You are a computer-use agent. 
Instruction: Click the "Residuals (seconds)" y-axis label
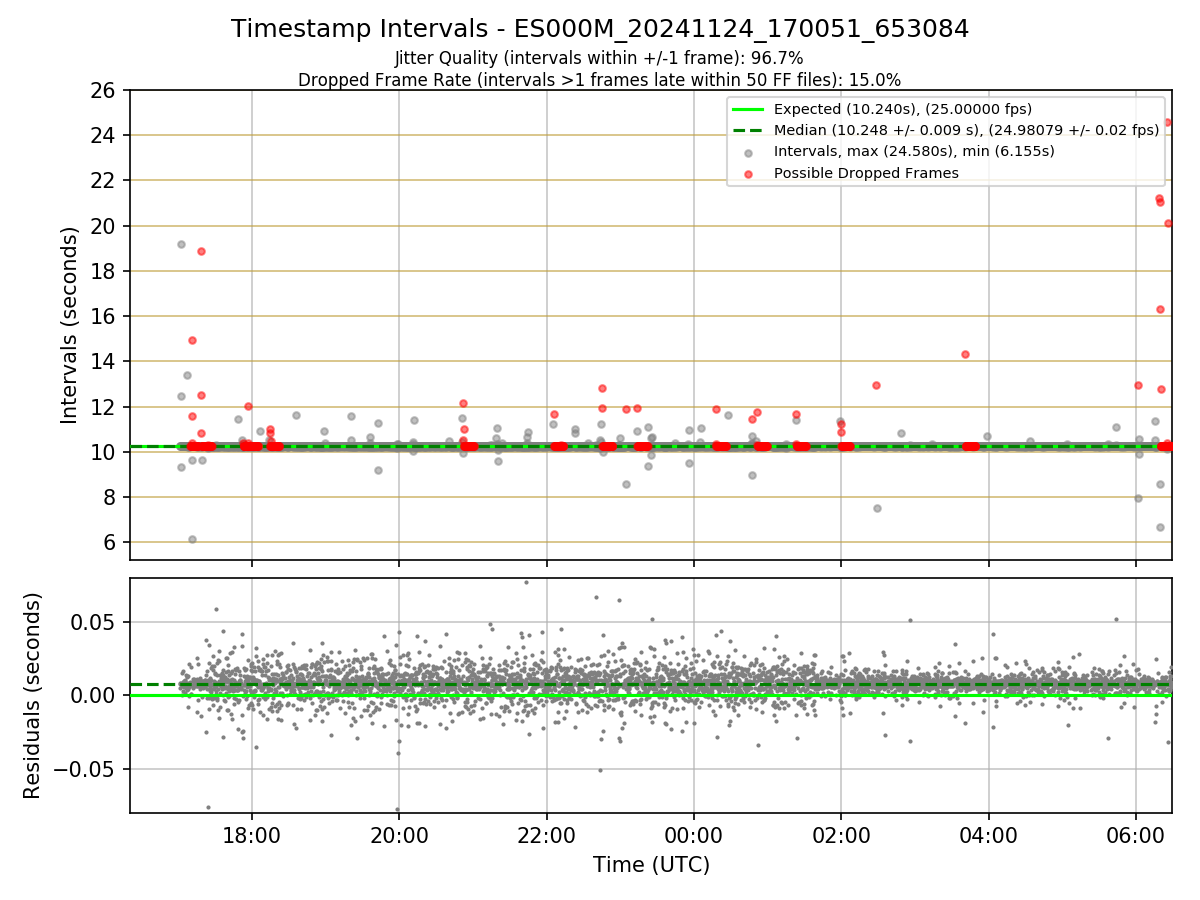32,696
